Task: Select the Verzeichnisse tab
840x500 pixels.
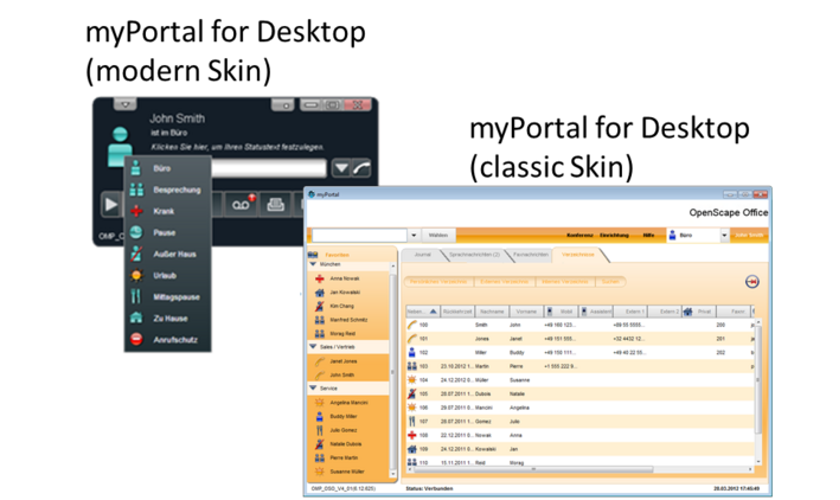Action: (x=578, y=255)
